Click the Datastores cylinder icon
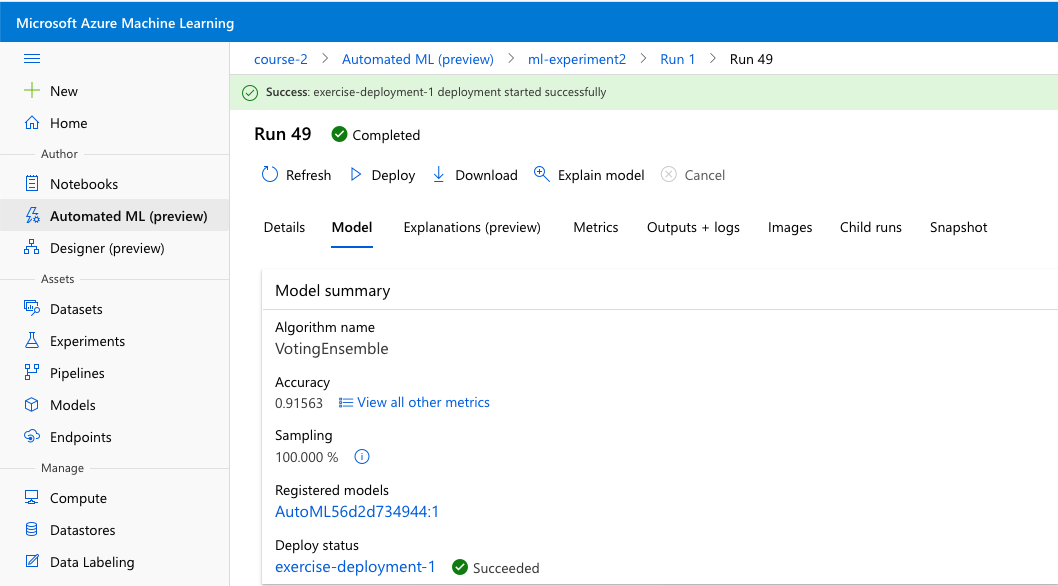This screenshot has width=1058, height=586. [32, 529]
